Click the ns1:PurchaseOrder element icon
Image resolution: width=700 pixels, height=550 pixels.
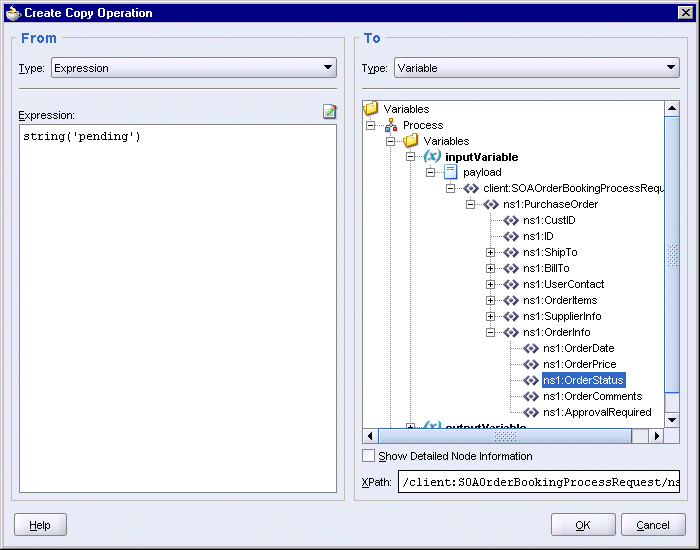click(491, 204)
